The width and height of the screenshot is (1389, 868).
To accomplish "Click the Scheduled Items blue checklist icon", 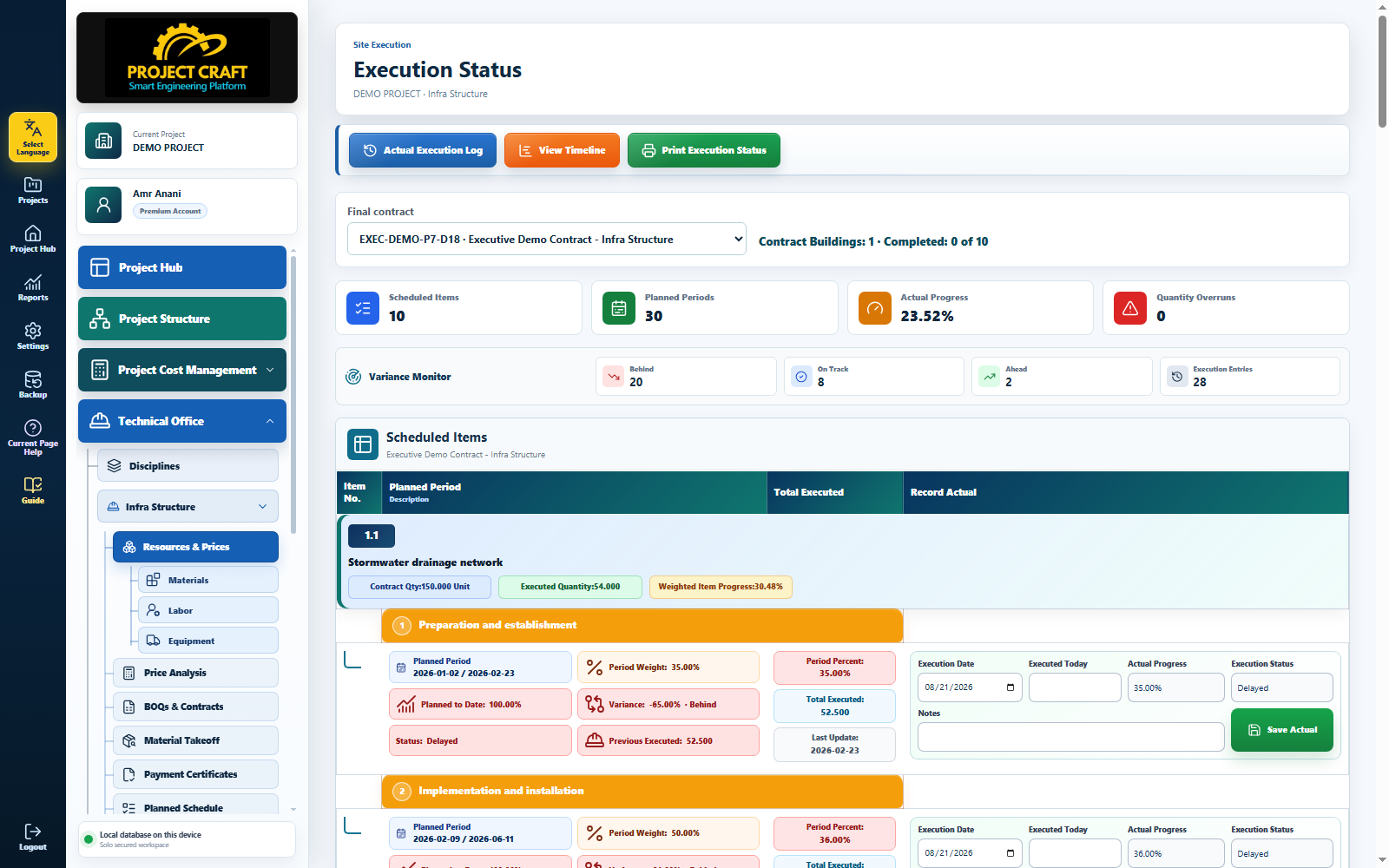I will [x=363, y=308].
